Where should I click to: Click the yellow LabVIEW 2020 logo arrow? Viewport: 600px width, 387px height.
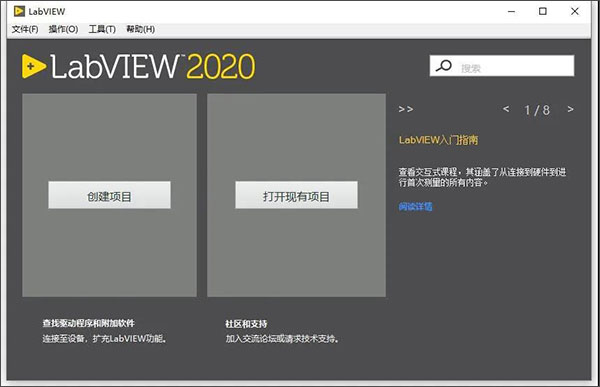(x=34, y=66)
